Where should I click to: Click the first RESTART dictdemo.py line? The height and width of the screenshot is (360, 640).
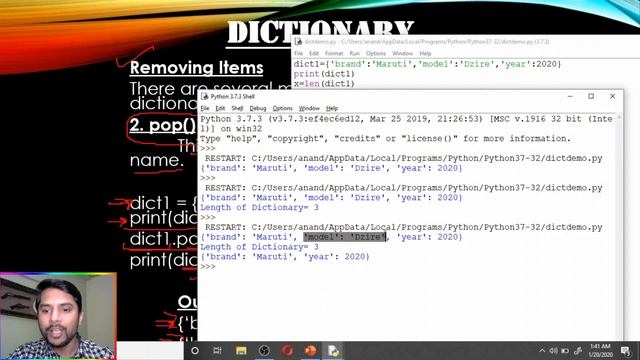tap(404, 158)
